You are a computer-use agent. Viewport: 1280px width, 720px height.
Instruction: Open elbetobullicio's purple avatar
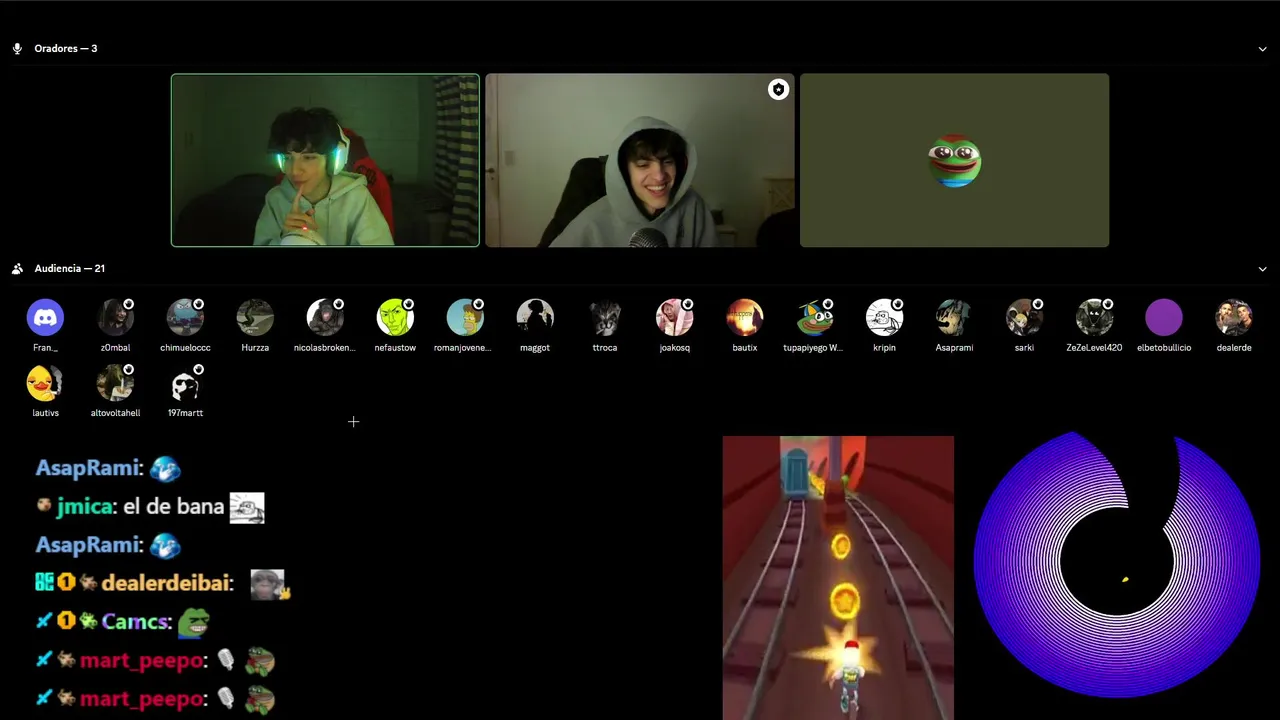click(1164, 317)
